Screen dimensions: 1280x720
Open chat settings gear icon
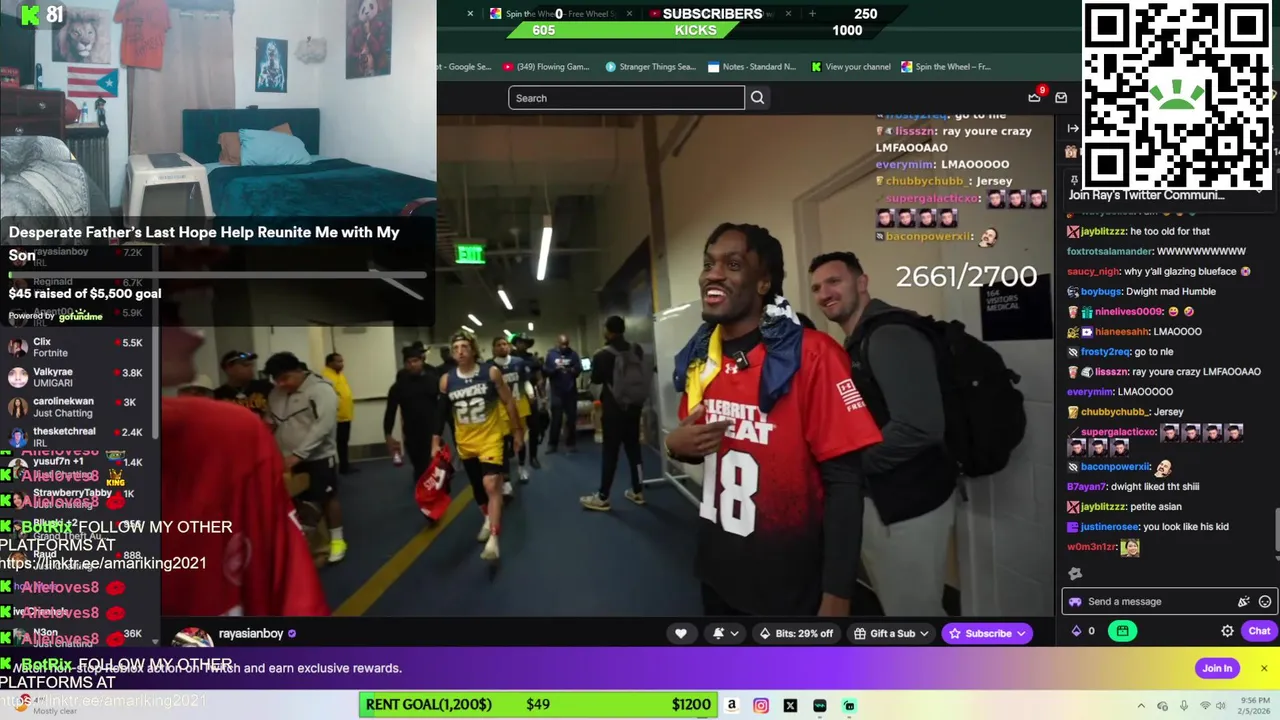point(1227,631)
